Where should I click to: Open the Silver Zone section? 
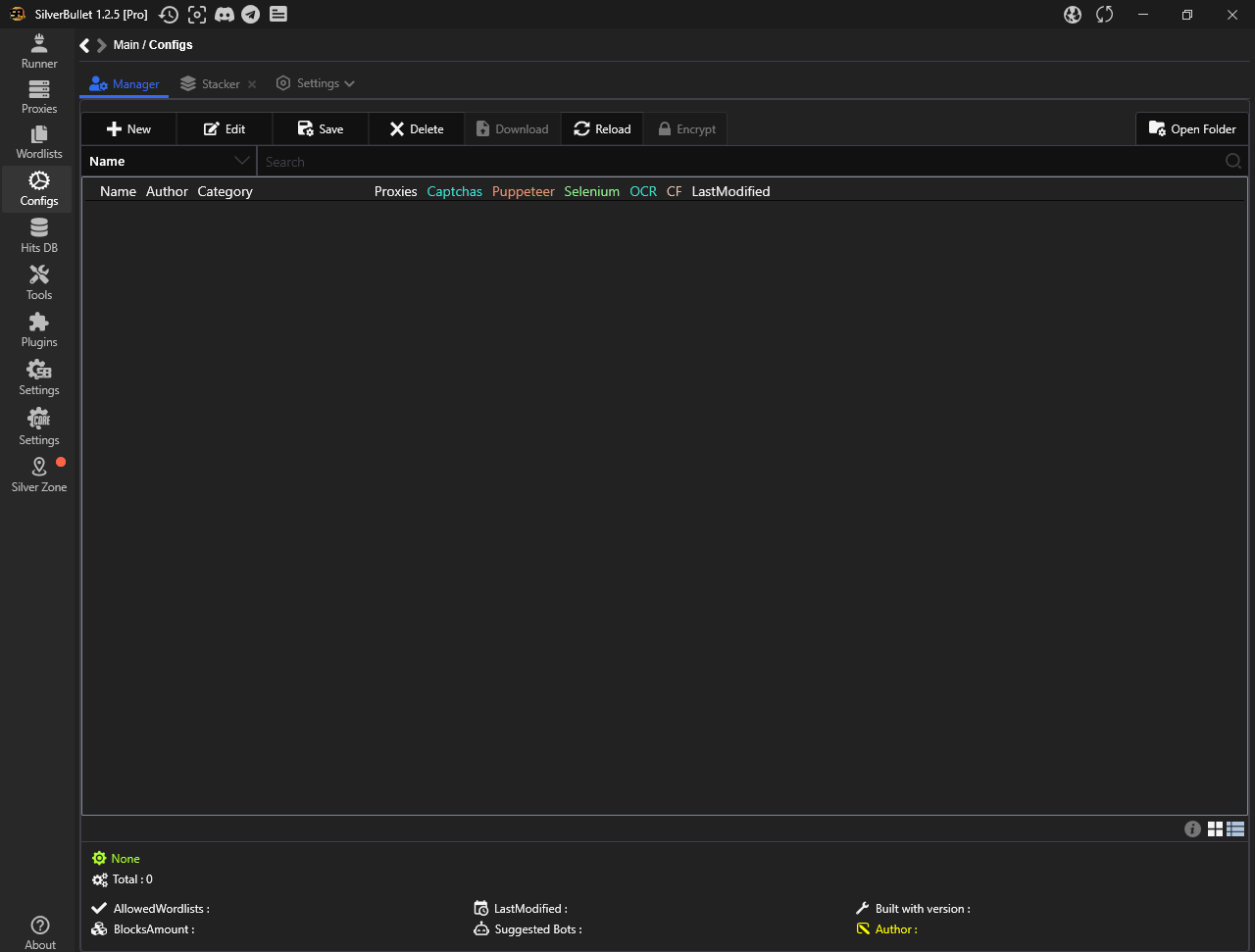point(39,476)
